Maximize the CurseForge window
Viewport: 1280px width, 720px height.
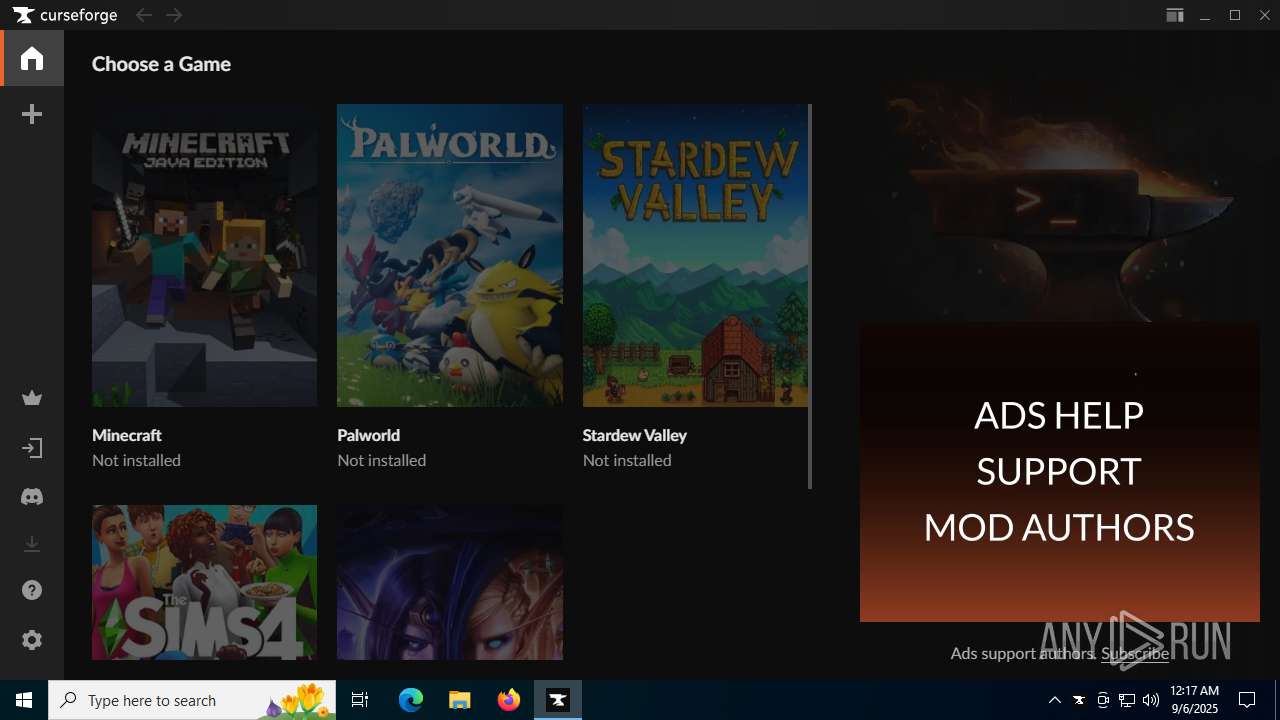point(1235,15)
